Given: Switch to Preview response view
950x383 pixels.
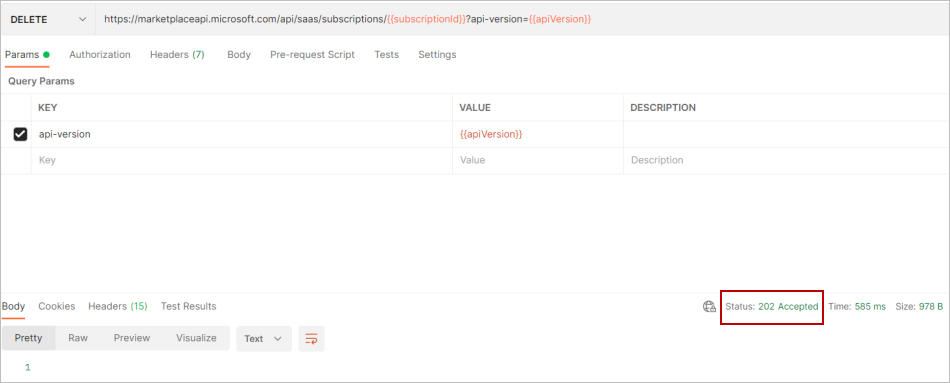Looking at the screenshot, I should coord(132,338).
